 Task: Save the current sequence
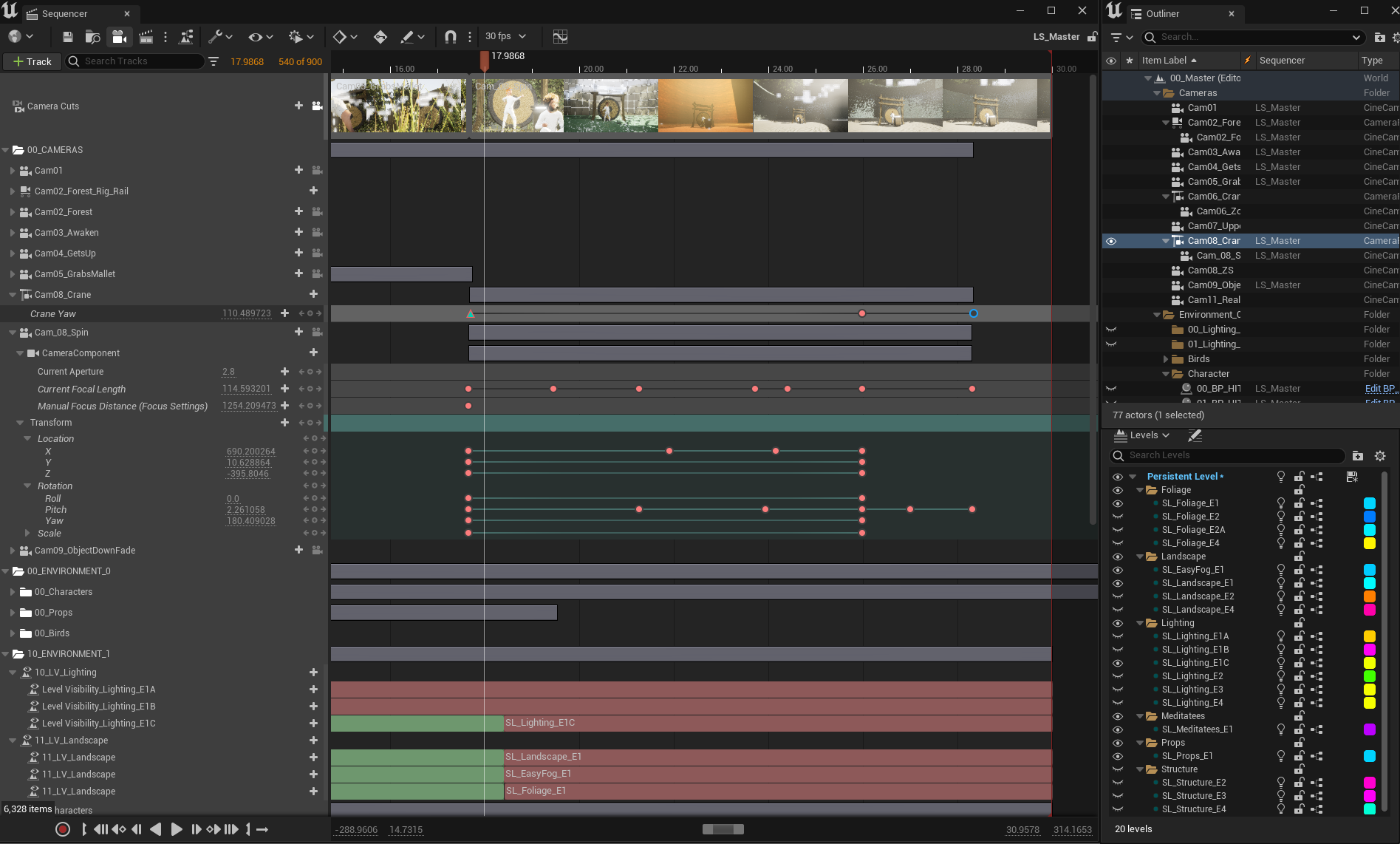click(x=67, y=37)
